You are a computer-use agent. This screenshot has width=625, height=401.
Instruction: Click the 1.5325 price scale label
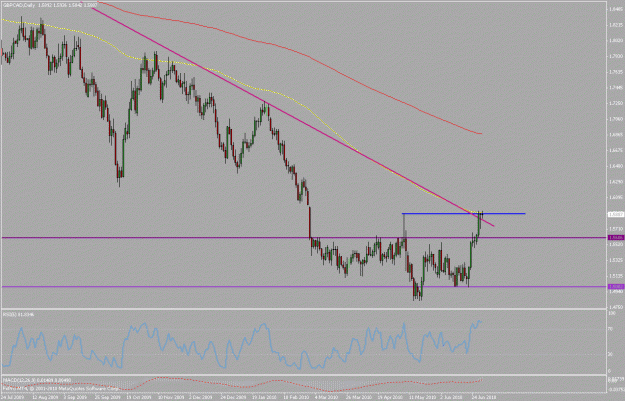pyautogui.click(x=616, y=260)
